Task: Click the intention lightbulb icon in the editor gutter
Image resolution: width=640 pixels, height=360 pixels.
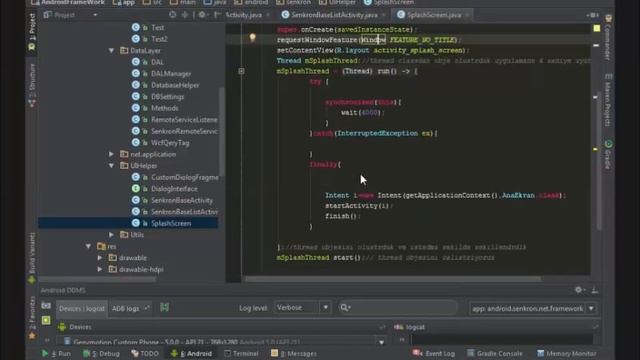Action: coord(253,38)
